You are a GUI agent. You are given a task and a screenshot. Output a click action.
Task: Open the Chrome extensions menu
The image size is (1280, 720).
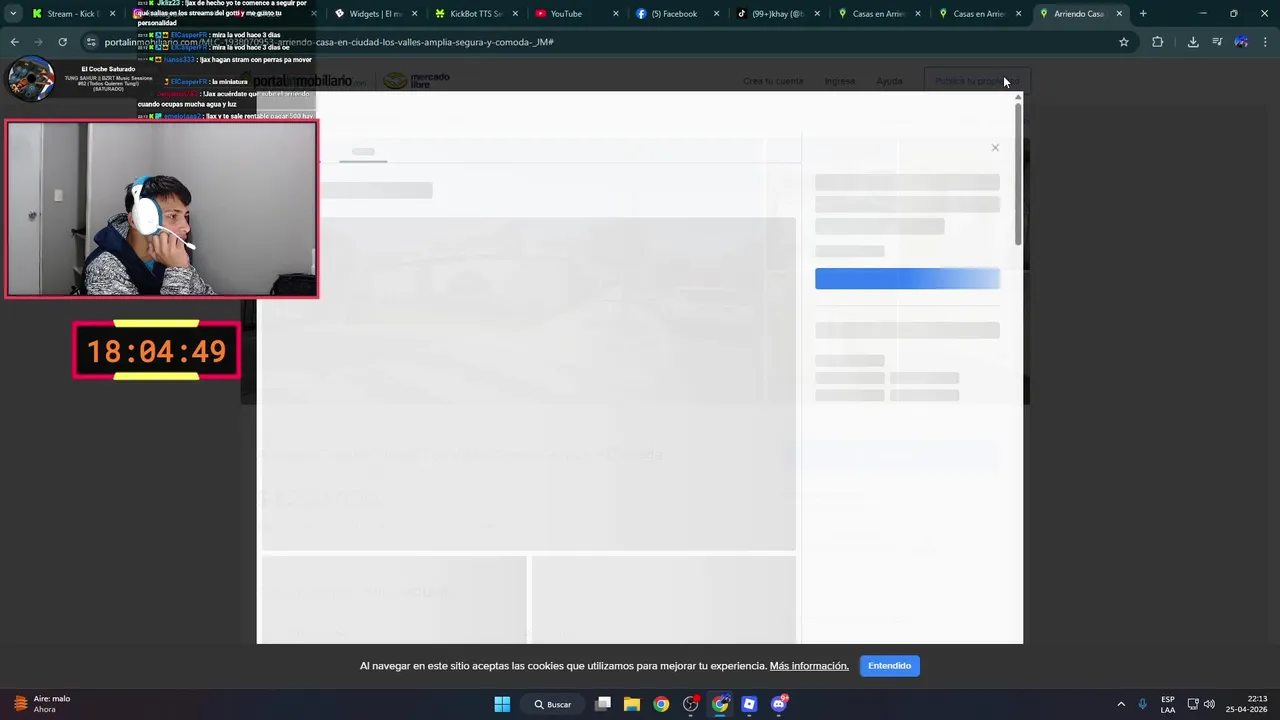tap(1158, 42)
